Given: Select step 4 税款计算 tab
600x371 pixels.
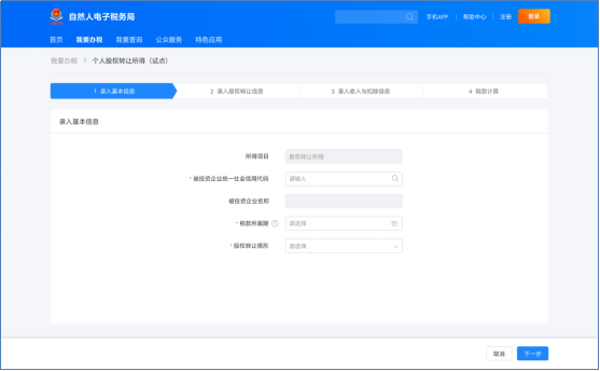Looking at the screenshot, I should (x=484, y=91).
